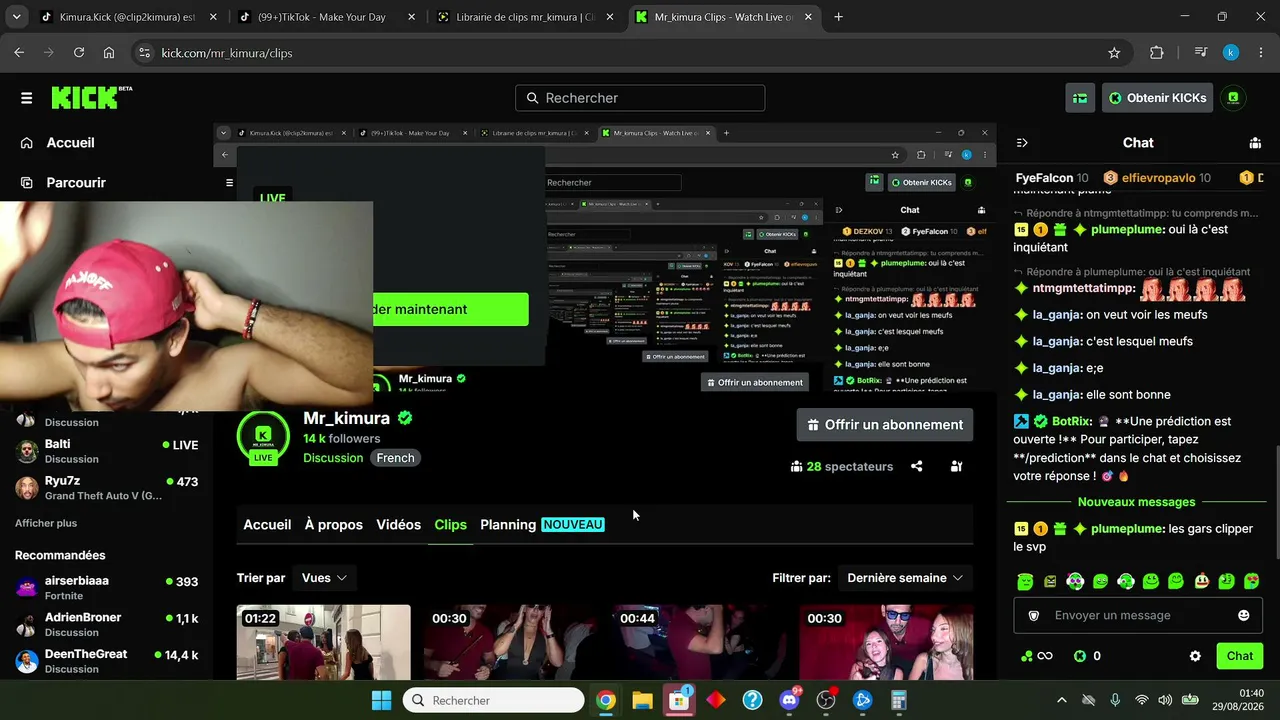1280x720 pixels.
Task: Open Mr_kimura's live avatar
Action: 263,436
